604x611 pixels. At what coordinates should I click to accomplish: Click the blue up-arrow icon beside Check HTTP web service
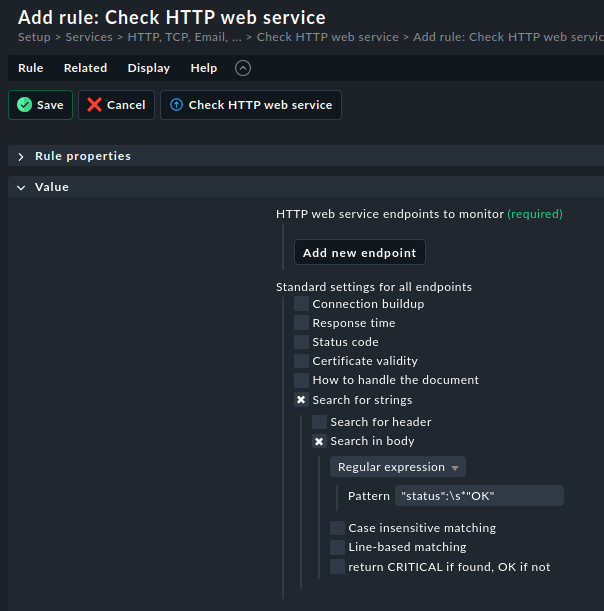click(x=177, y=105)
